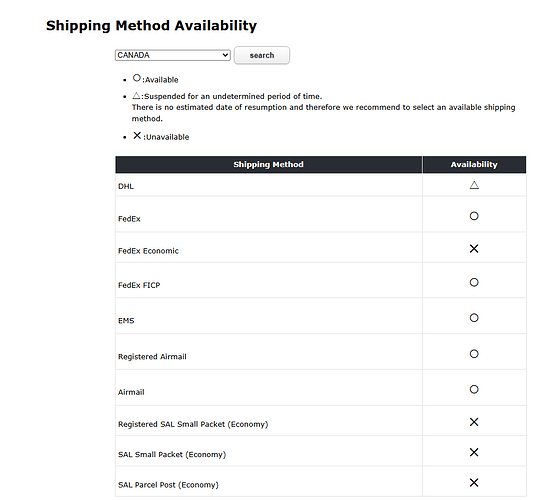
Task: Click the Registered Airmail circle icon
Action: [x=474, y=354]
